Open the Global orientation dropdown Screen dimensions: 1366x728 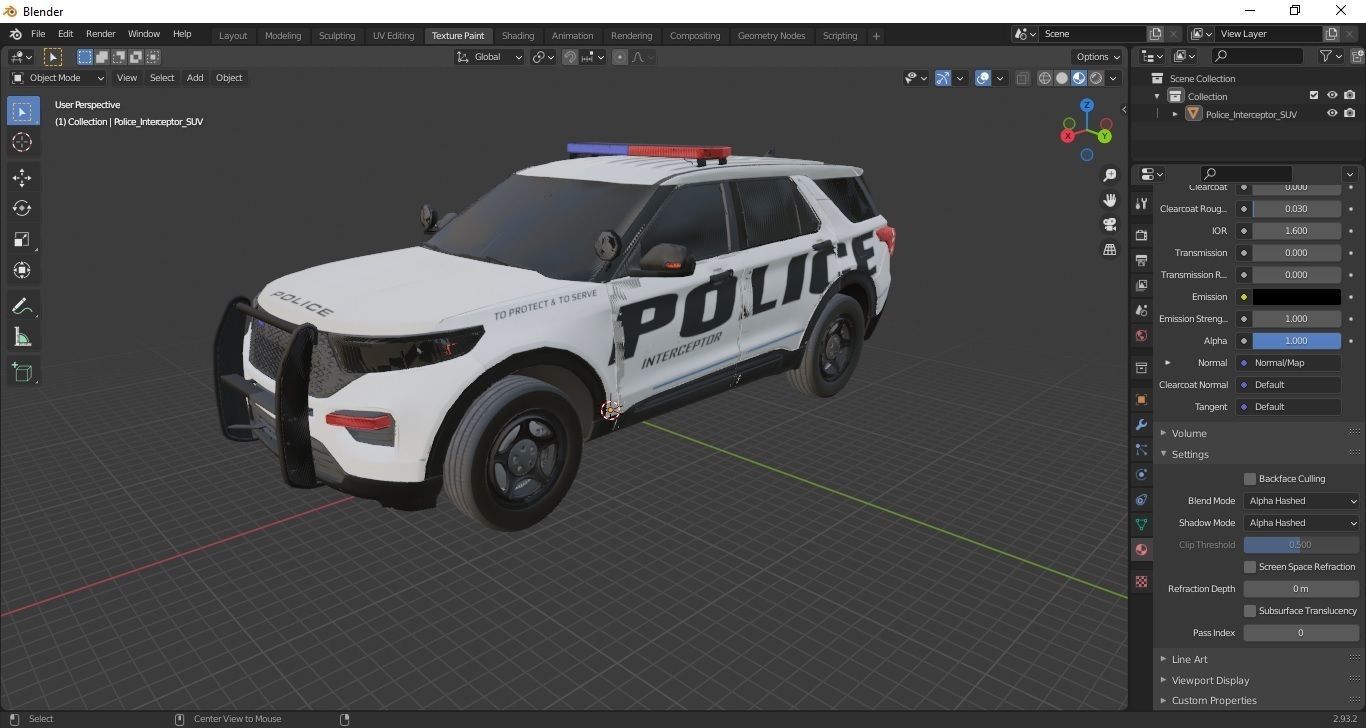[490, 57]
